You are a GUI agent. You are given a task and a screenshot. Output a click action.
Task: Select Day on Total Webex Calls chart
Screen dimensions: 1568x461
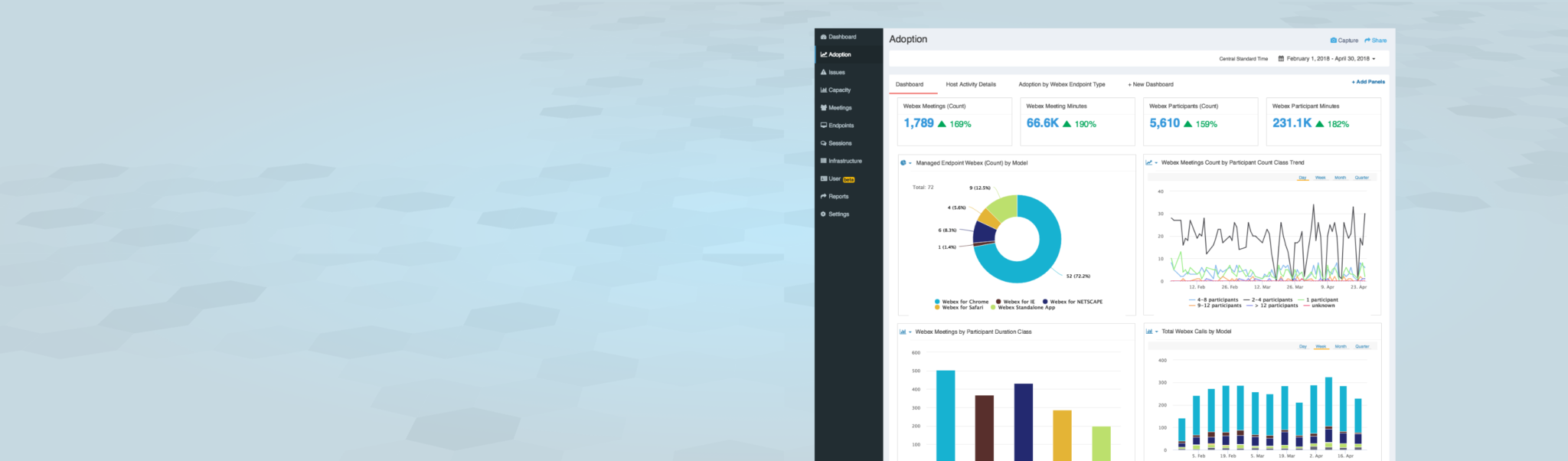(x=1303, y=346)
